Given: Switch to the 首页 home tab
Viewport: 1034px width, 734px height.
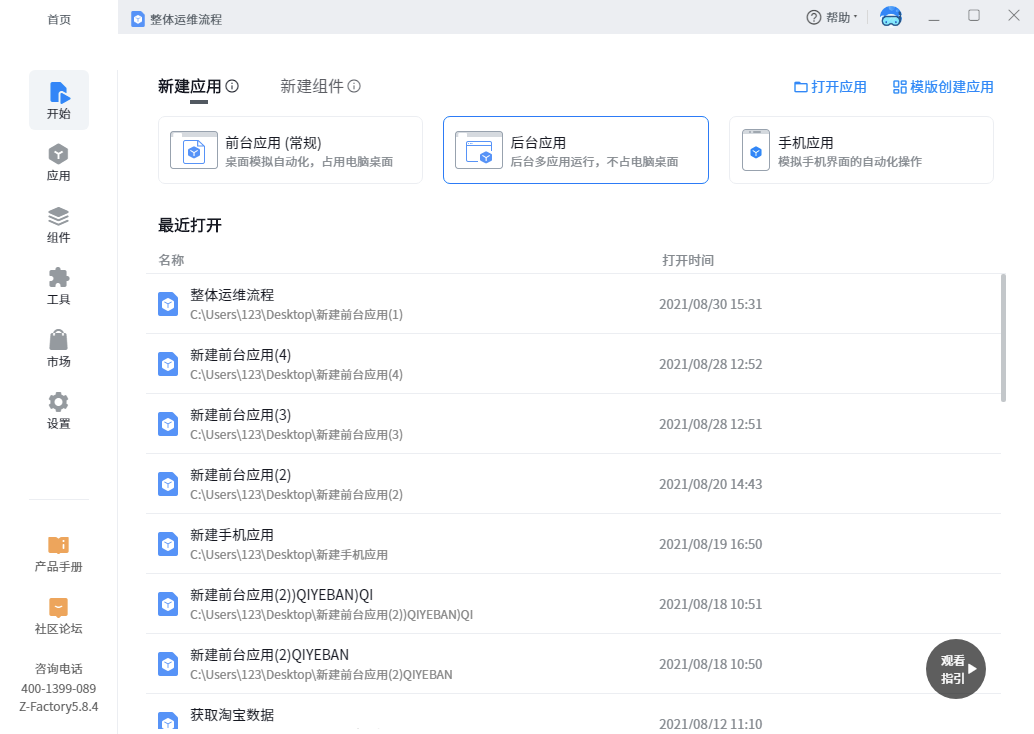Looking at the screenshot, I should [59, 19].
